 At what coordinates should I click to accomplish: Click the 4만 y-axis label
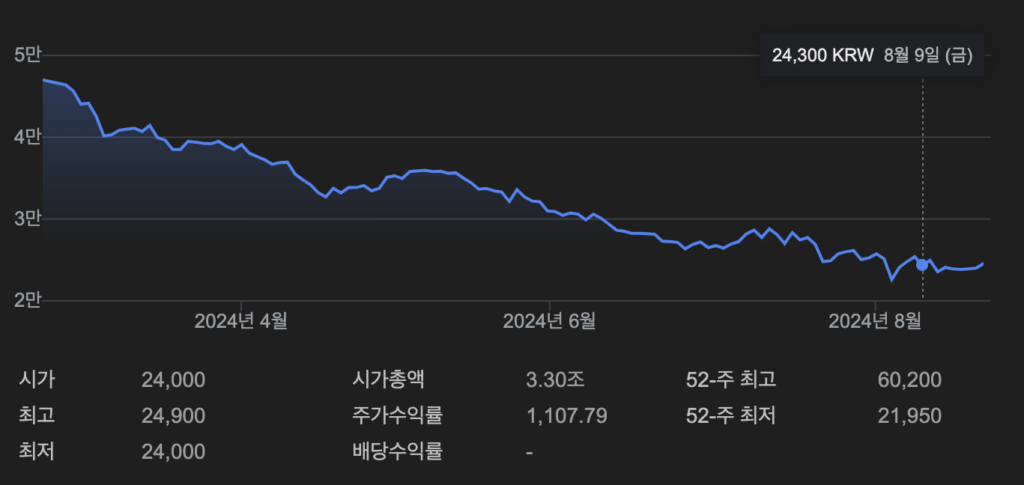click(27, 137)
